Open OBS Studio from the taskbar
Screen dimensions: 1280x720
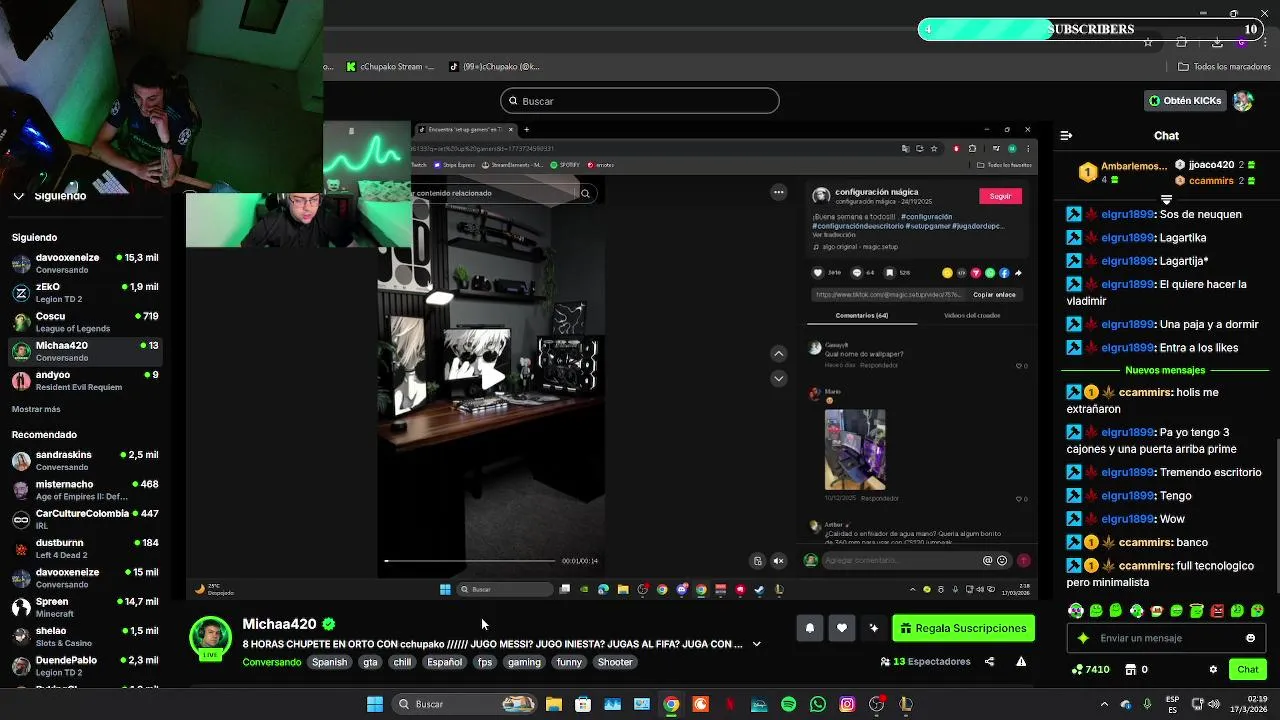877,704
